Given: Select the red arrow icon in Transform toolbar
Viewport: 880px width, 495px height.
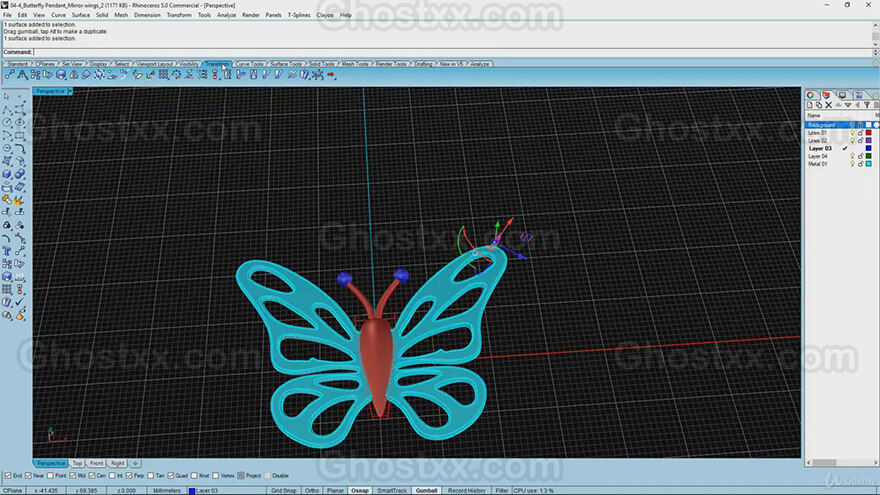Looking at the screenshot, I should [331, 75].
